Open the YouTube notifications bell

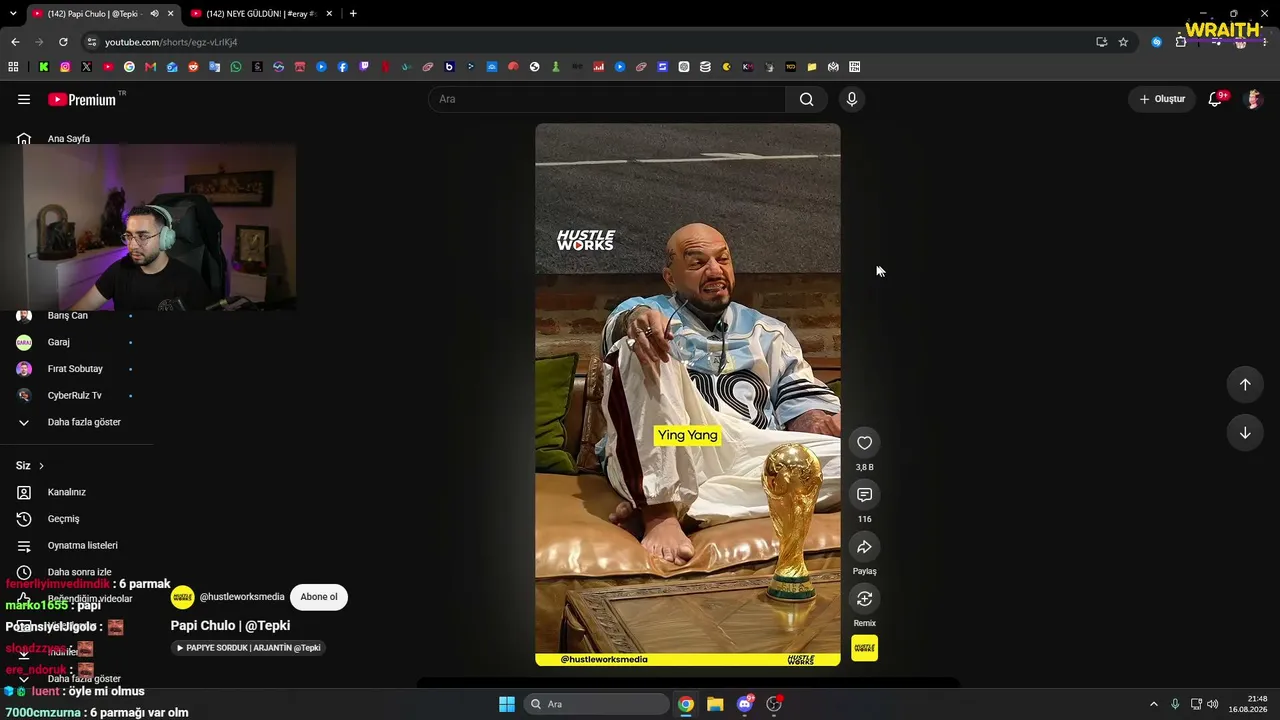point(1215,99)
